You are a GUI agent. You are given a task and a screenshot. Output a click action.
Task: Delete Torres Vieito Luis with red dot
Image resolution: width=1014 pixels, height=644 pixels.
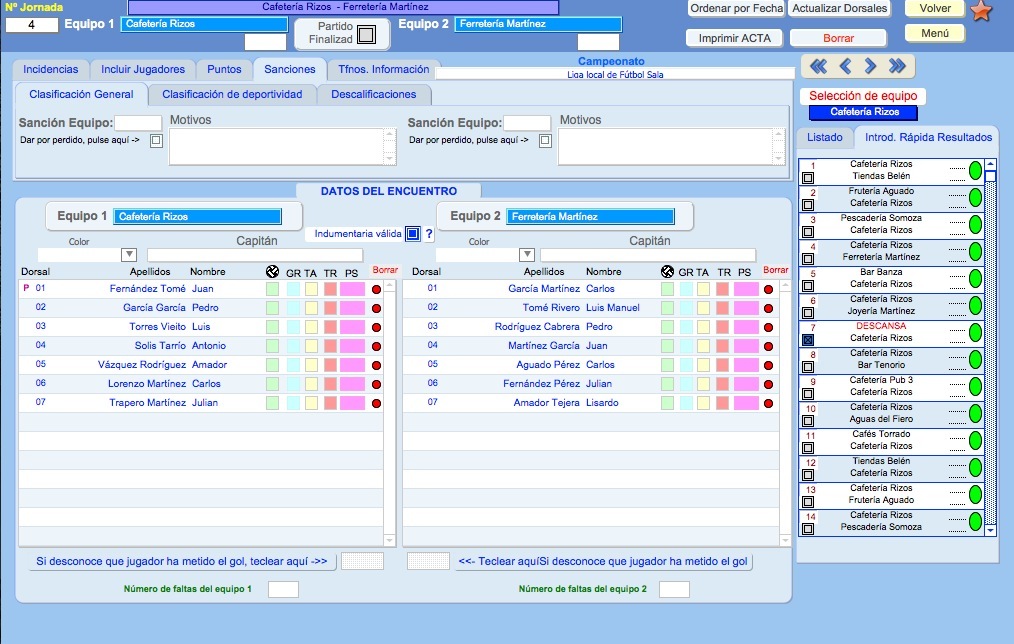(376, 327)
